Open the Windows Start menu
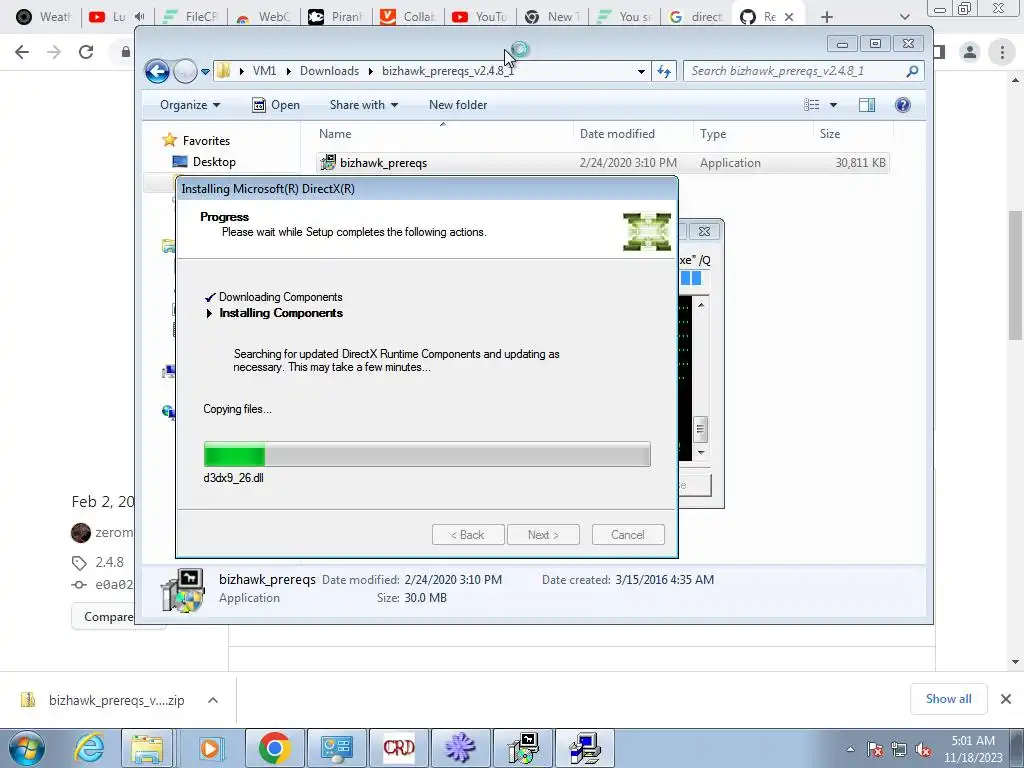1024x768 pixels. tap(27, 748)
